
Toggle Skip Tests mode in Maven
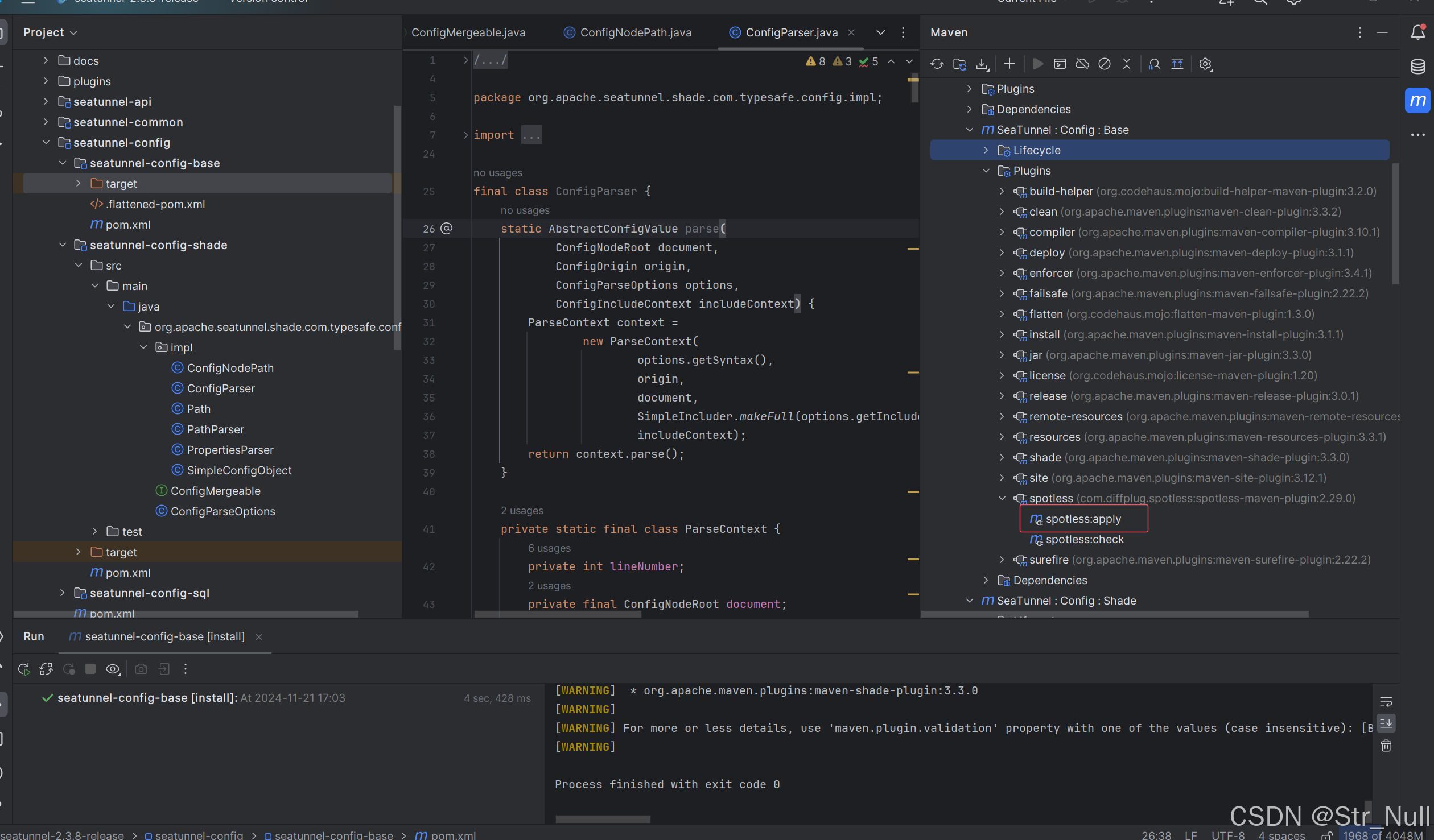click(x=1104, y=64)
